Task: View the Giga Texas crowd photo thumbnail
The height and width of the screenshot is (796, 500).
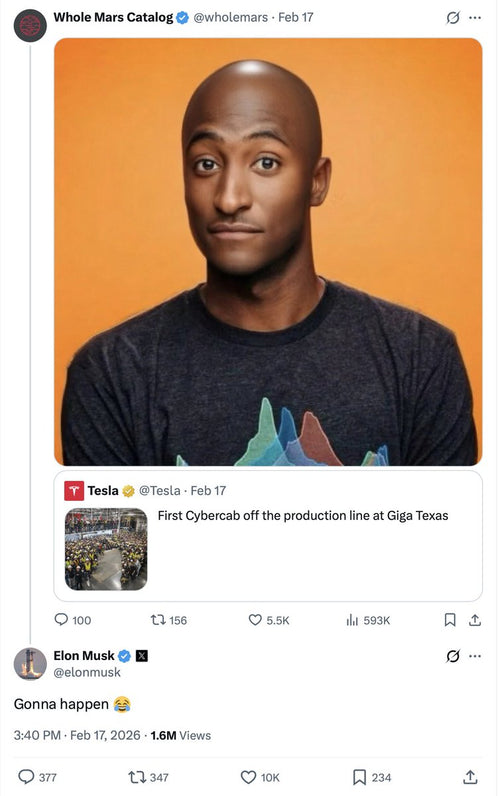Action: pos(106,549)
